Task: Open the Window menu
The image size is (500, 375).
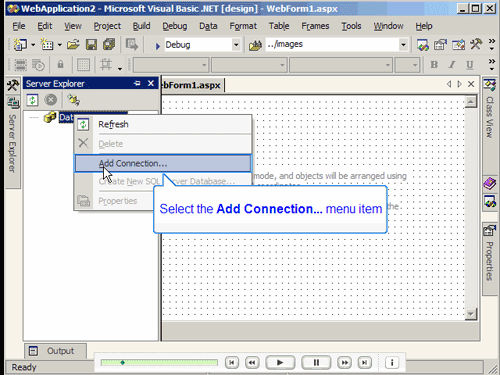Action: 388,26
